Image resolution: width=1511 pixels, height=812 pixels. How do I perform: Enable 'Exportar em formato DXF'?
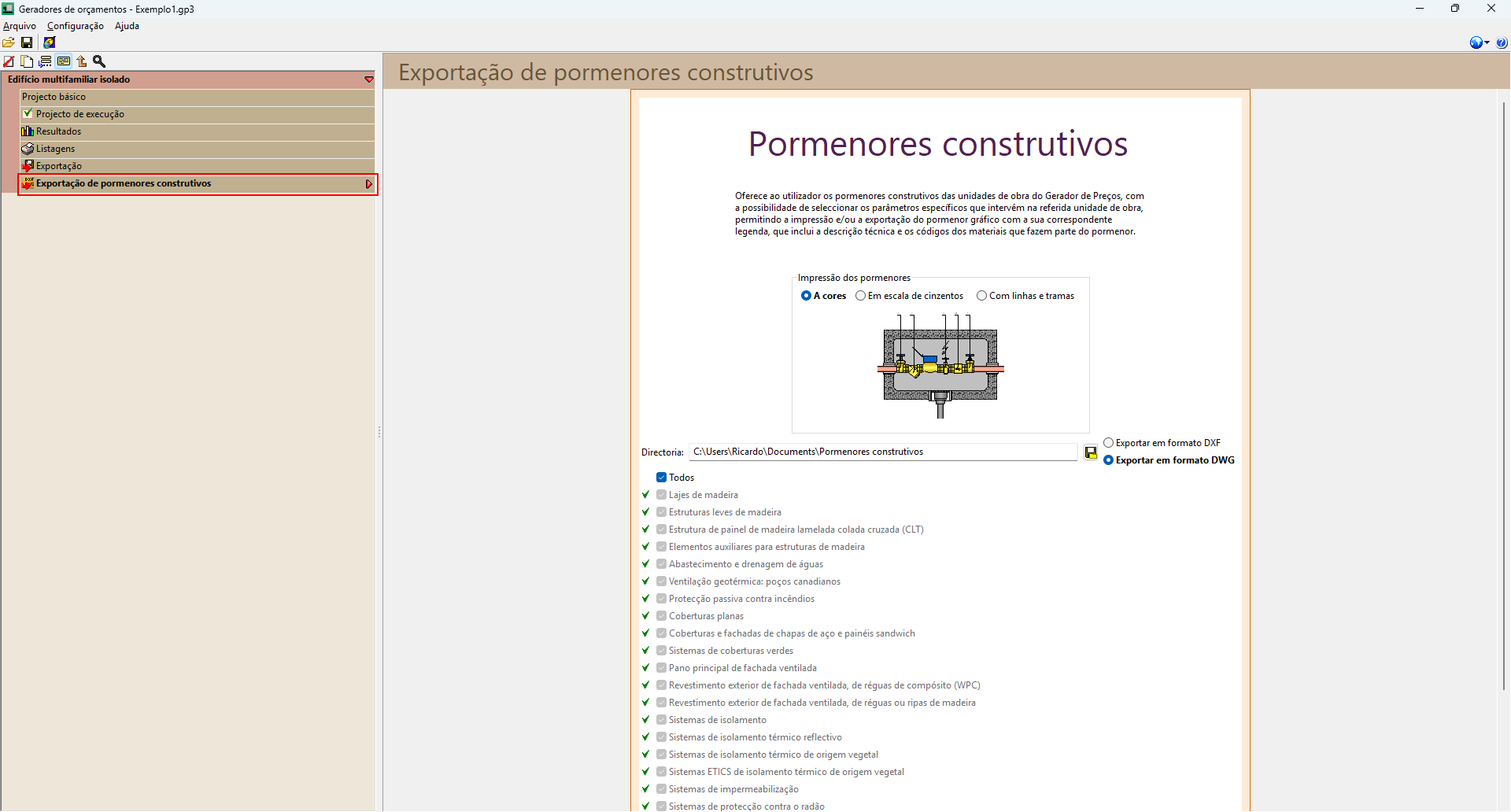point(1109,442)
